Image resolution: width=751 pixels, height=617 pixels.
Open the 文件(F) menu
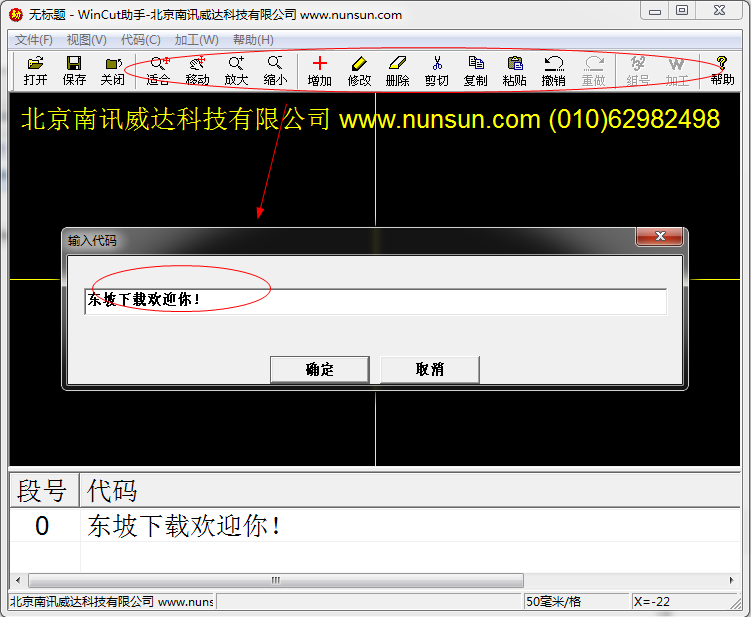coord(34,40)
